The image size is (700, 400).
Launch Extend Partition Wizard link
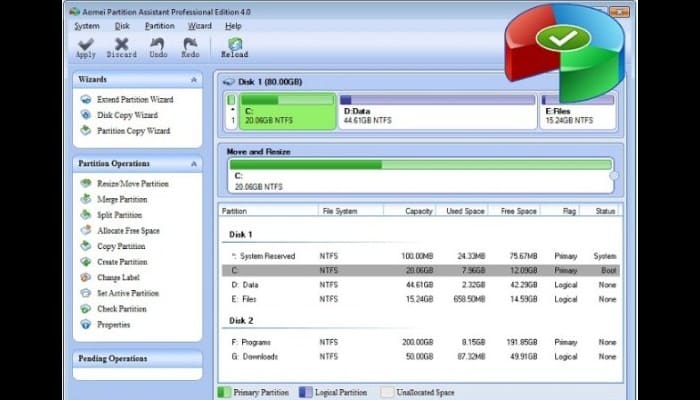135,100
